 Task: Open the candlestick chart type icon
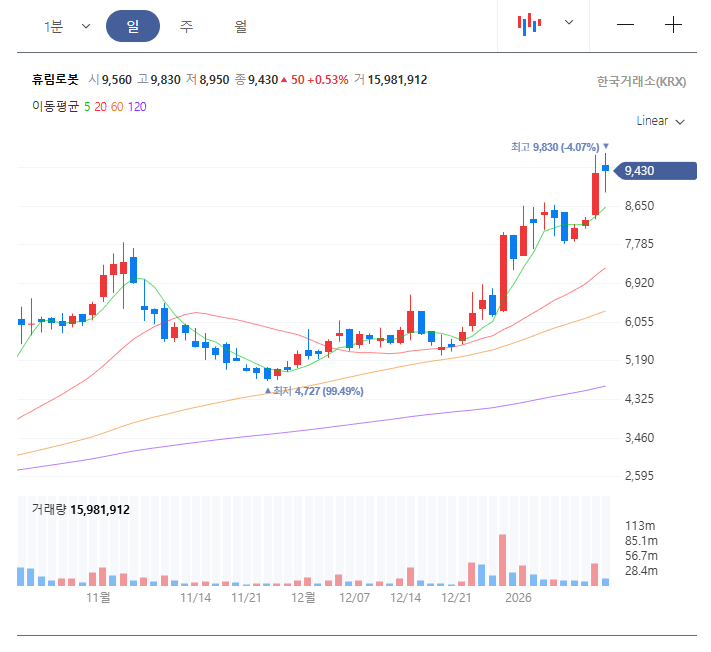point(529,24)
